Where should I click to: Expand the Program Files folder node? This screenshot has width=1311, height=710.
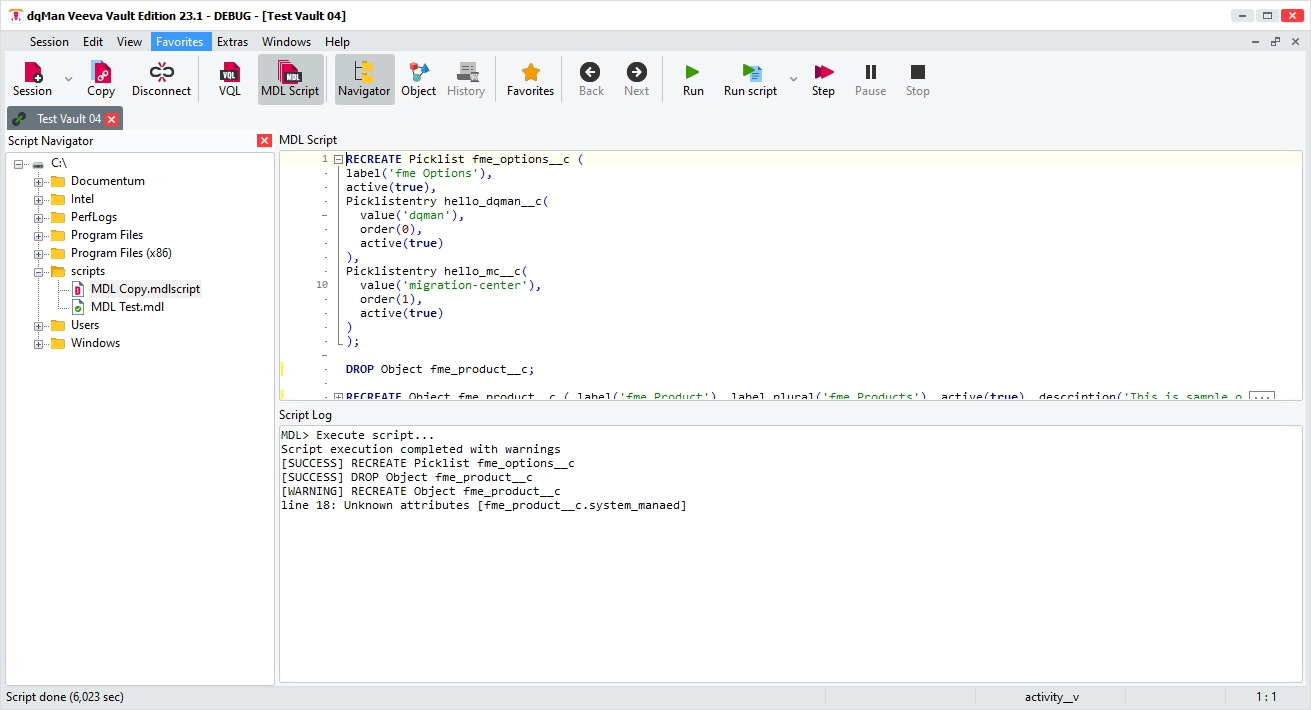coord(39,236)
